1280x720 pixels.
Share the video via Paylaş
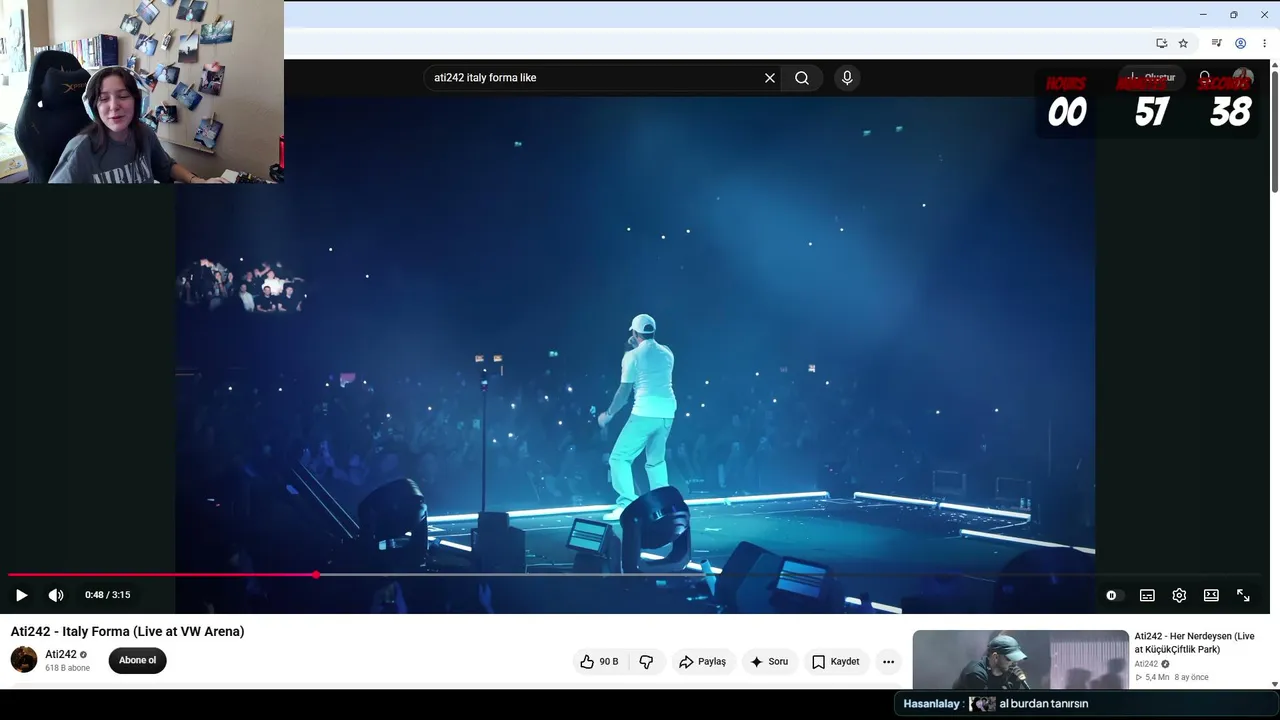703,662
